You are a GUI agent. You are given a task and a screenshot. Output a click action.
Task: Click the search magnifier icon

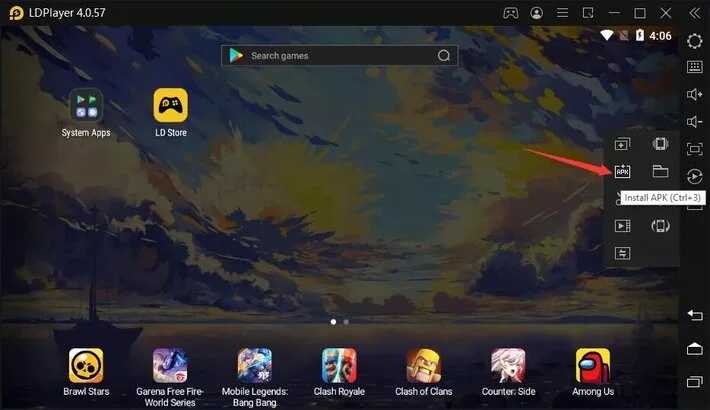[444, 56]
